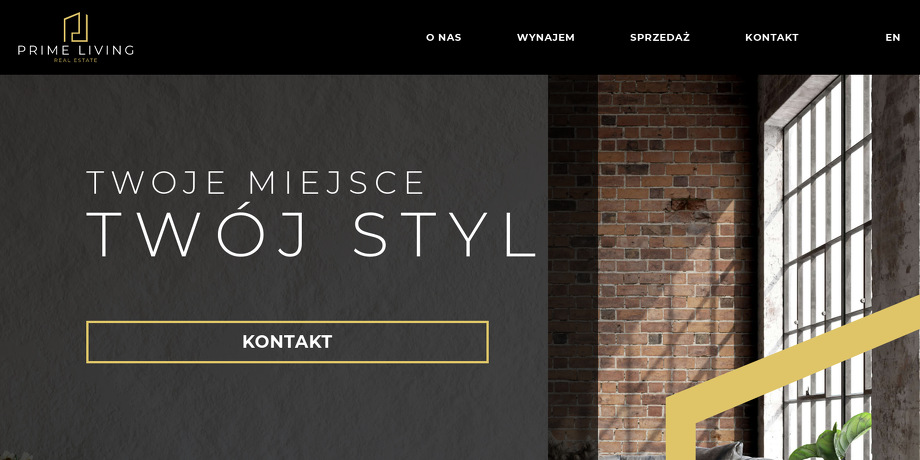Click the REAL ESTATE tagline under logo

[x=76, y=60]
